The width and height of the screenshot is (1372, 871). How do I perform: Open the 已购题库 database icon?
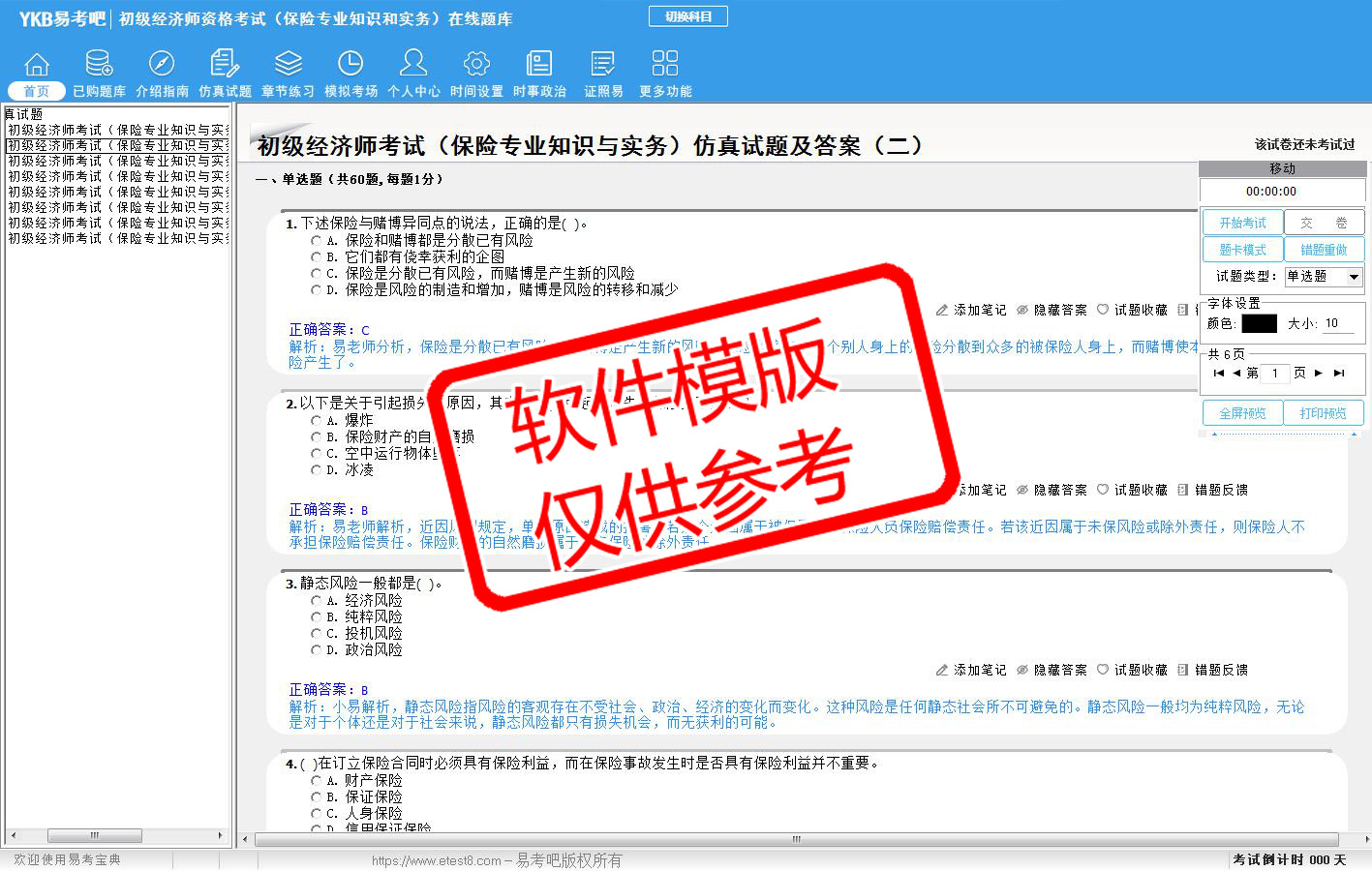click(x=99, y=65)
